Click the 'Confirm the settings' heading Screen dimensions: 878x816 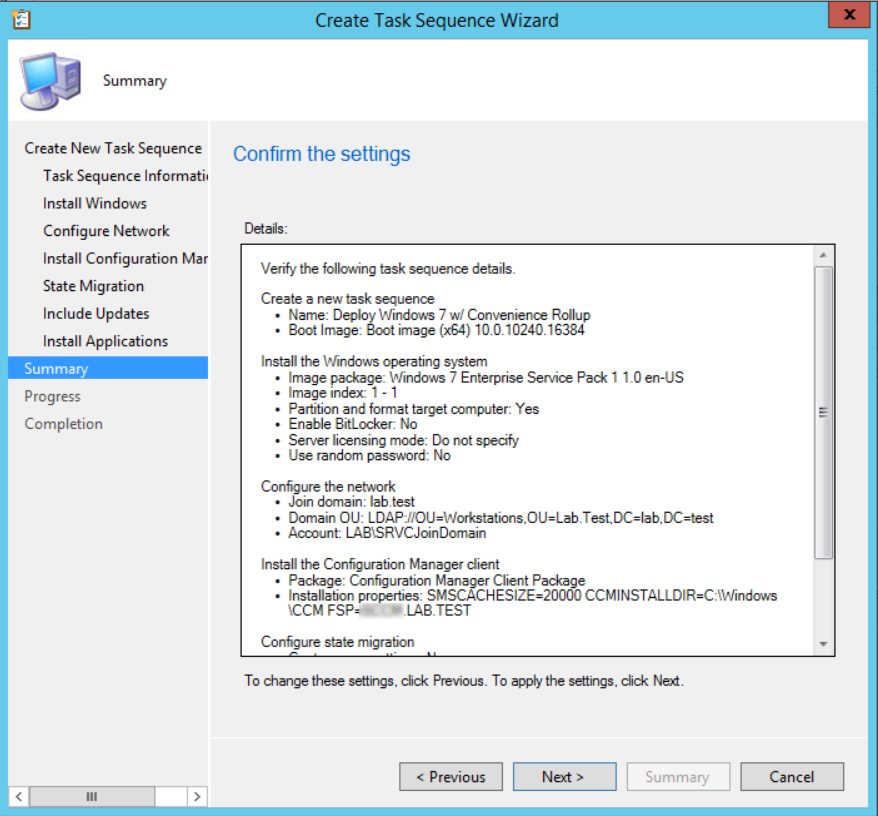[x=321, y=154]
